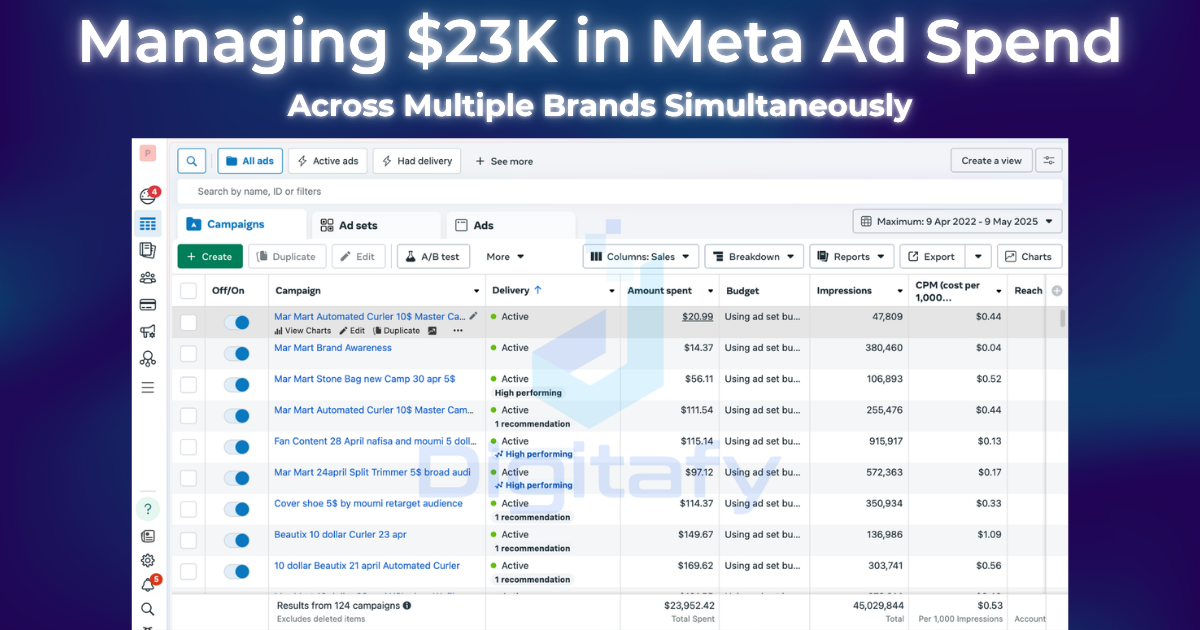This screenshot has height=630, width=1200.
Task: Click the table's vertical scrollbar
Action: tap(1062, 320)
